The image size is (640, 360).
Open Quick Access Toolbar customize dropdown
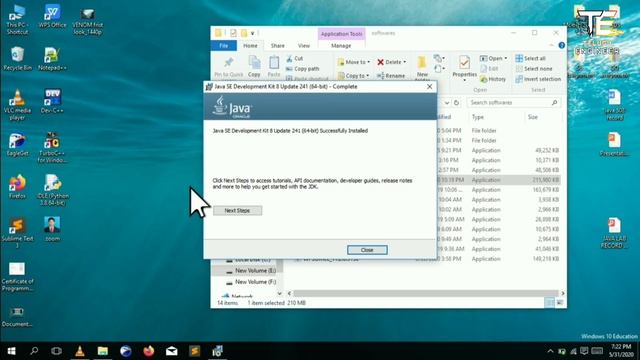253,33
